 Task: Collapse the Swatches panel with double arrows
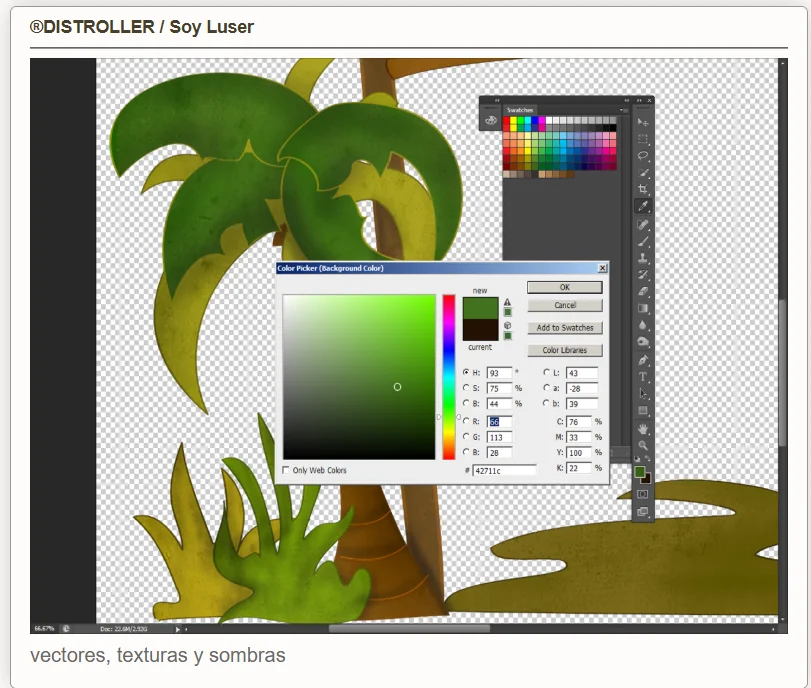[626, 100]
